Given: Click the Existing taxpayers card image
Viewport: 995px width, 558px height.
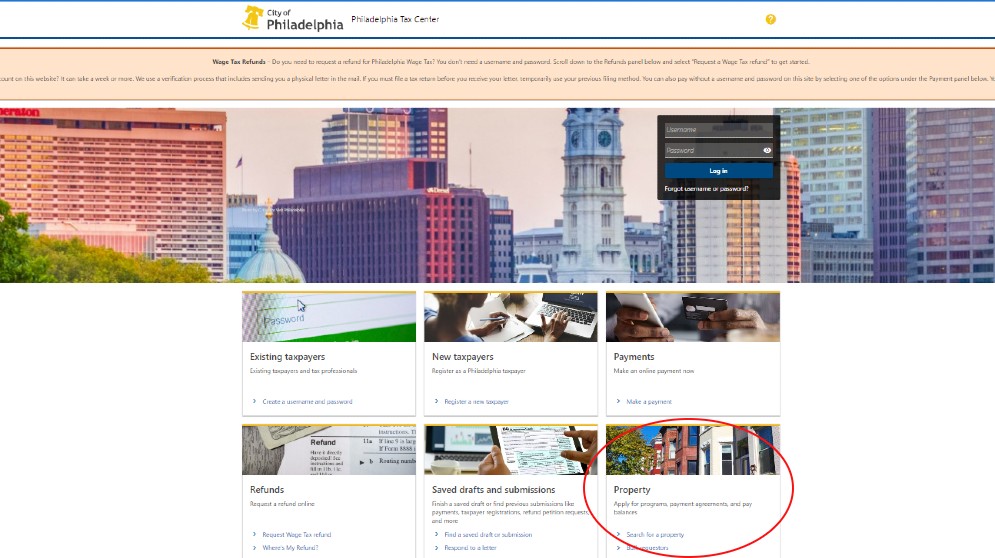Looking at the screenshot, I should (x=329, y=317).
